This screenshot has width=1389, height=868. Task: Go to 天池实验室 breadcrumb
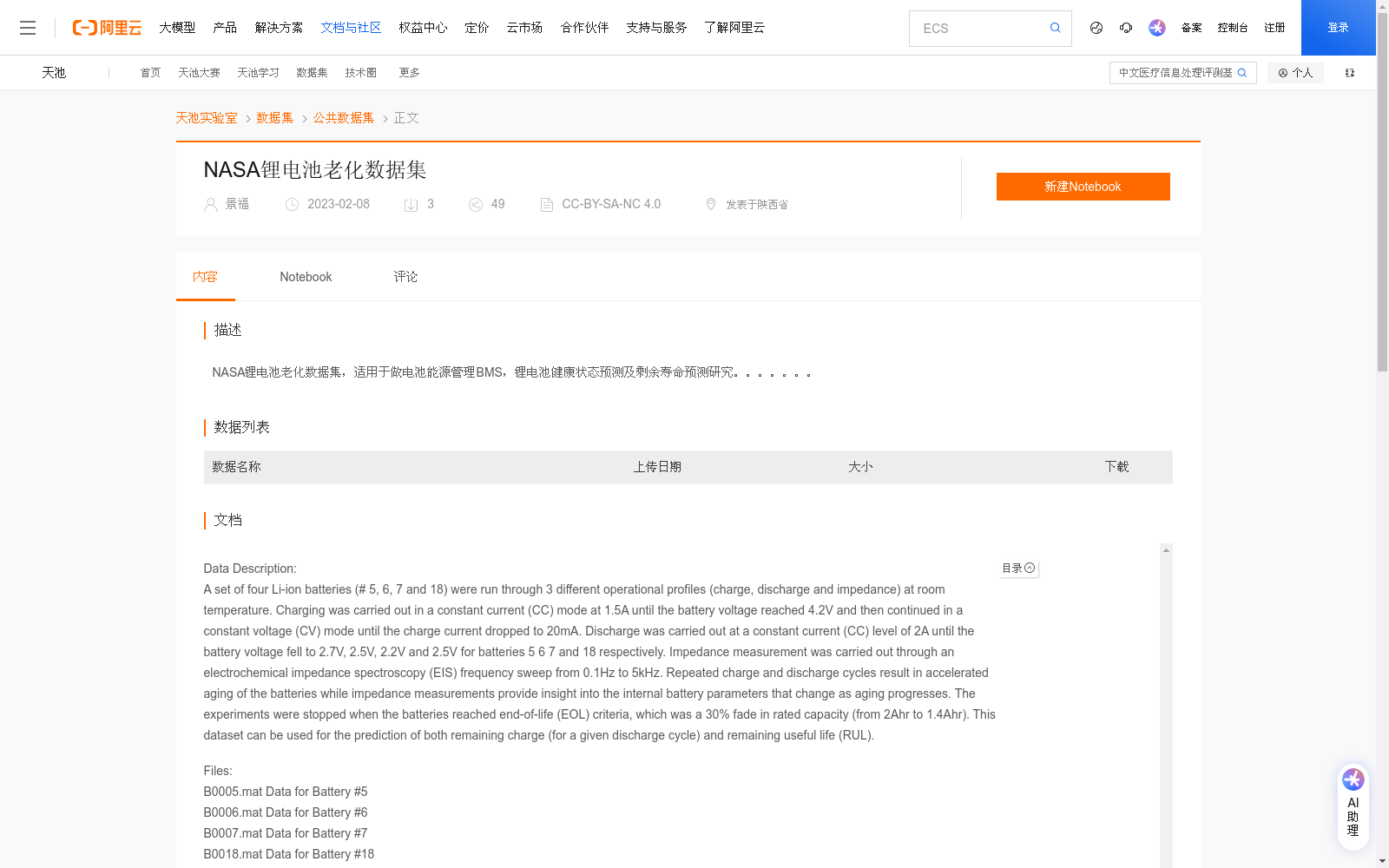pyautogui.click(x=207, y=118)
